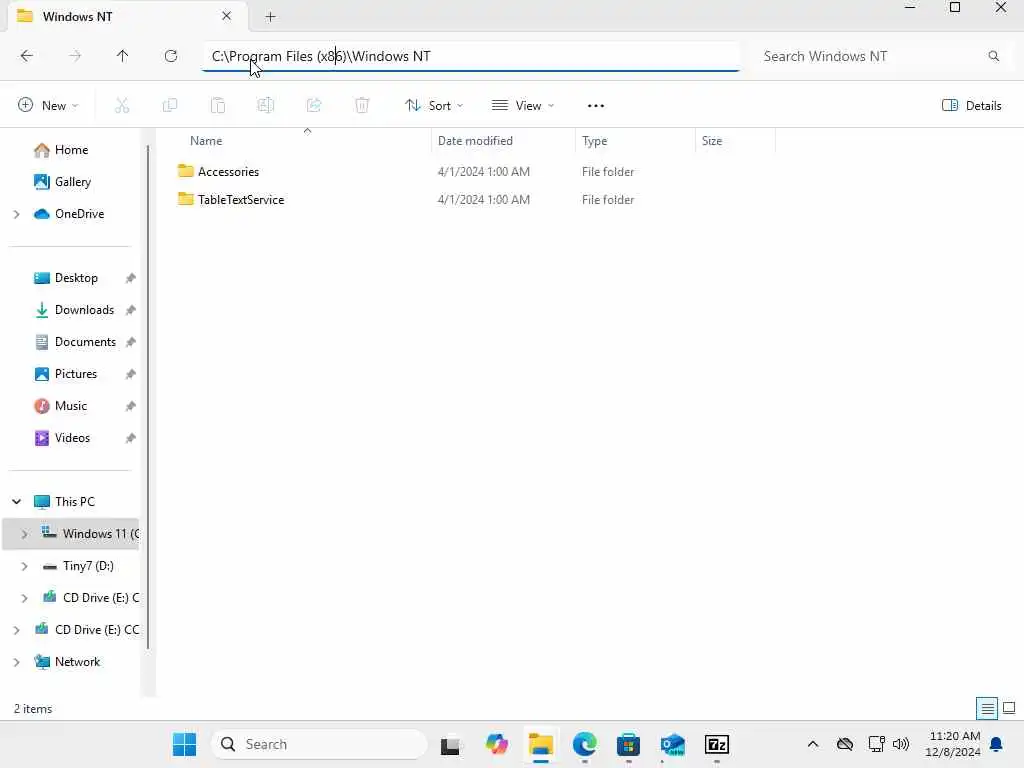
Task: Open the Windows Start menu
Action: [x=184, y=744]
